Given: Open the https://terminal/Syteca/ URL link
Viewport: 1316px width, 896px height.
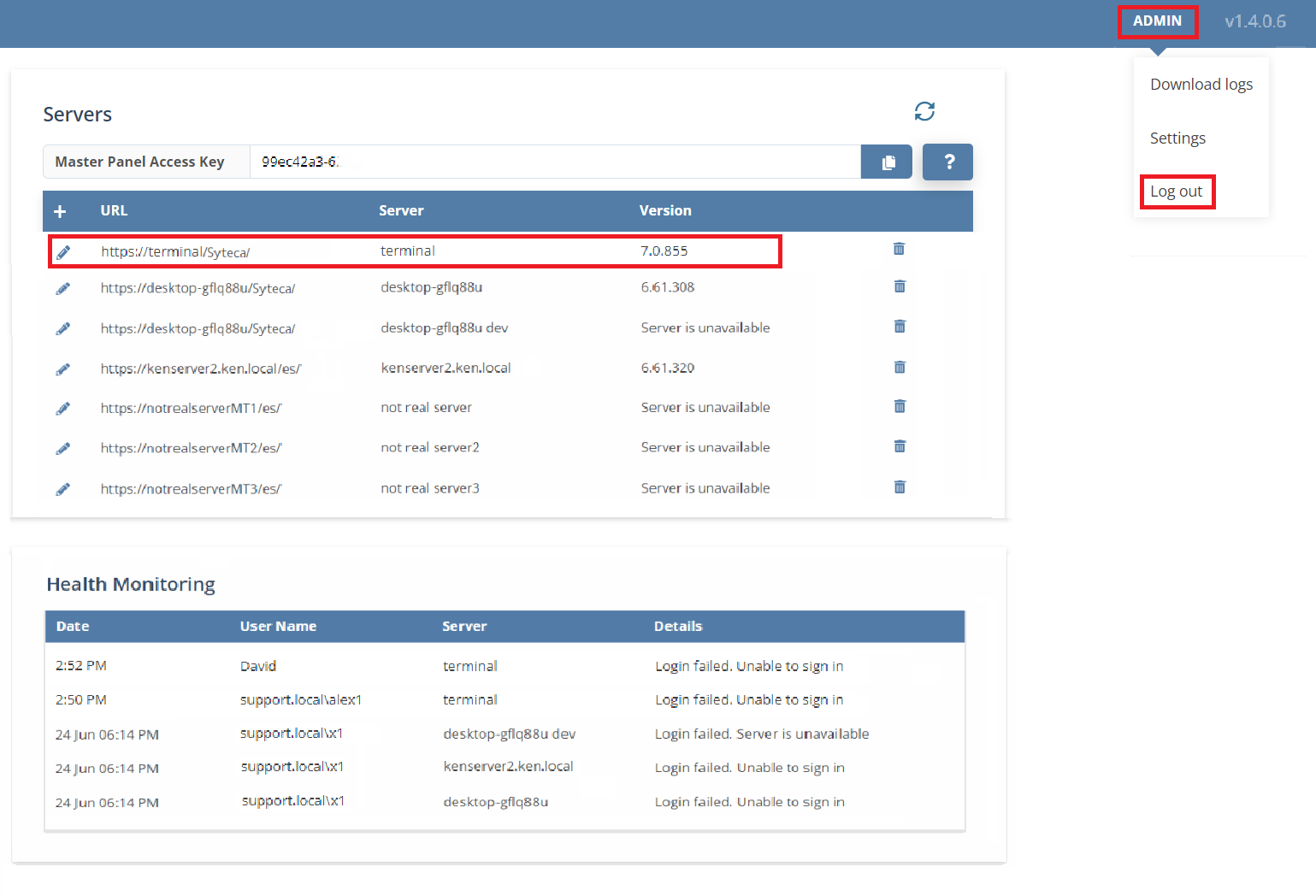Looking at the screenshot, I should coord(175,252).
